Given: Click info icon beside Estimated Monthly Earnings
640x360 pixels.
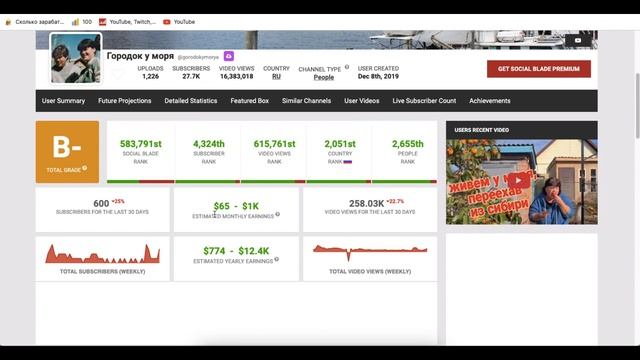Looking at the screenshot, I should pyautogui.click(x=278, y=214).
